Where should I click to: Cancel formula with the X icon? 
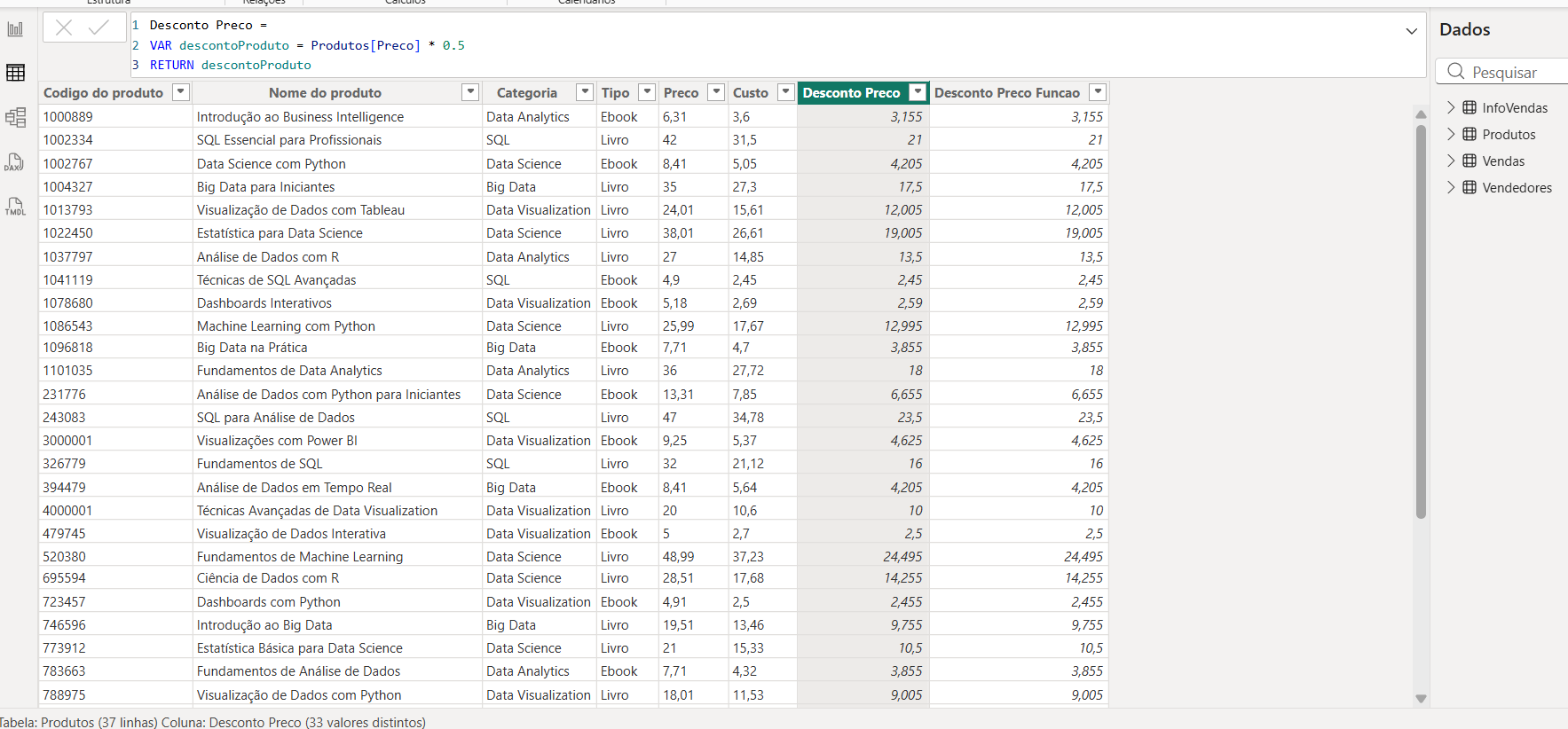(x=64, y=27)
